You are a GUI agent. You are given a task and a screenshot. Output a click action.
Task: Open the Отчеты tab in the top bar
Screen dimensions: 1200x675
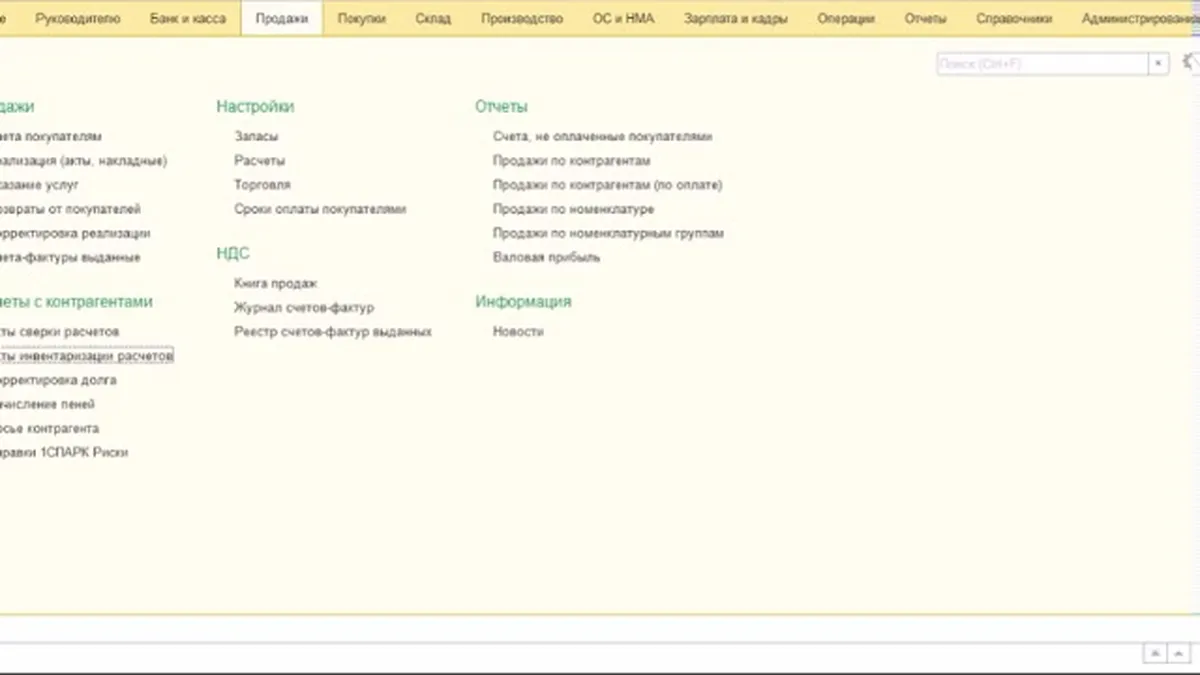pyautogui.click(x=926, y=18)
